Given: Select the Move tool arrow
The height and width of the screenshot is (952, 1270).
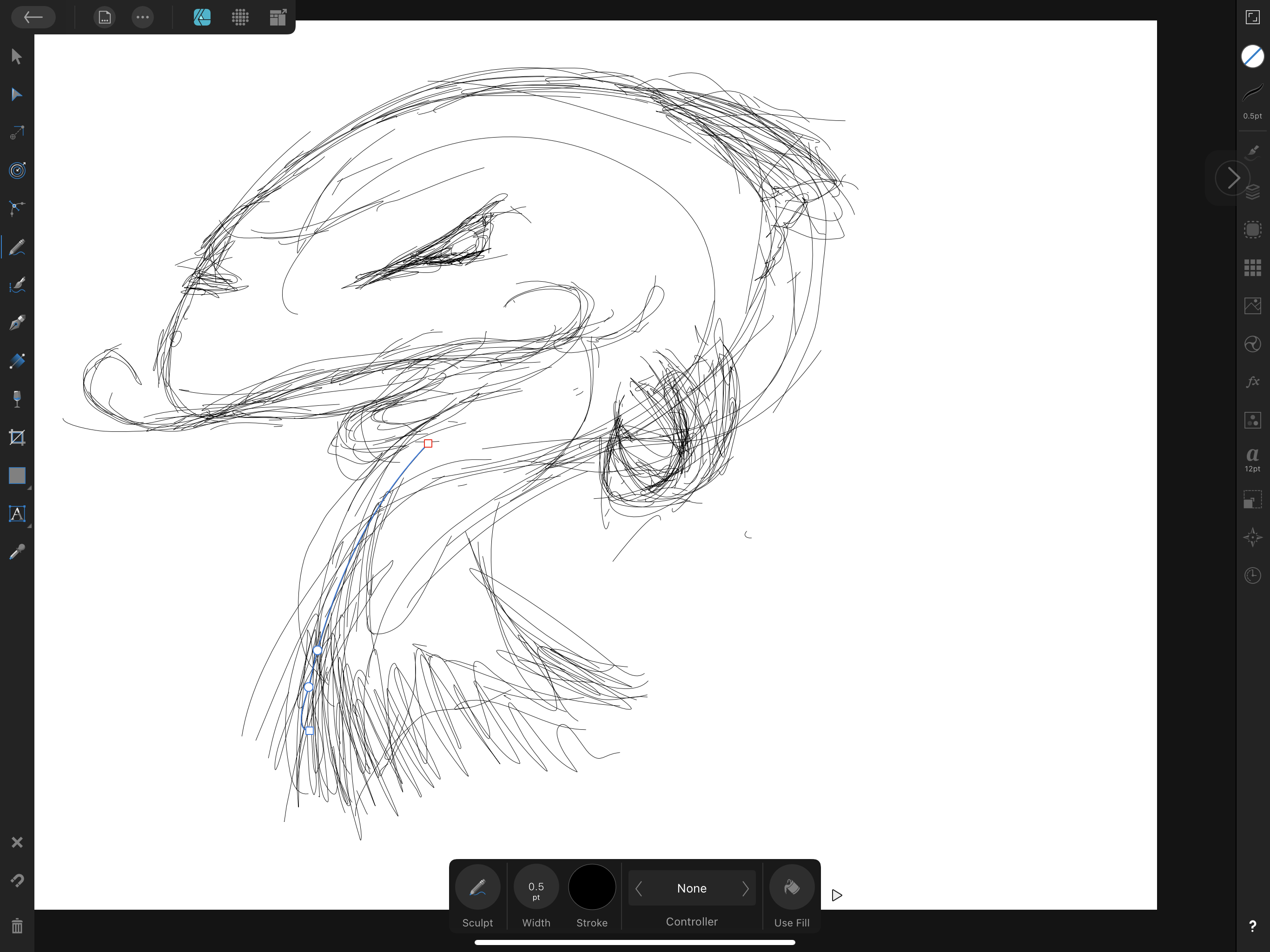Looking at the screenshot, I should click(x=17, y=57).
